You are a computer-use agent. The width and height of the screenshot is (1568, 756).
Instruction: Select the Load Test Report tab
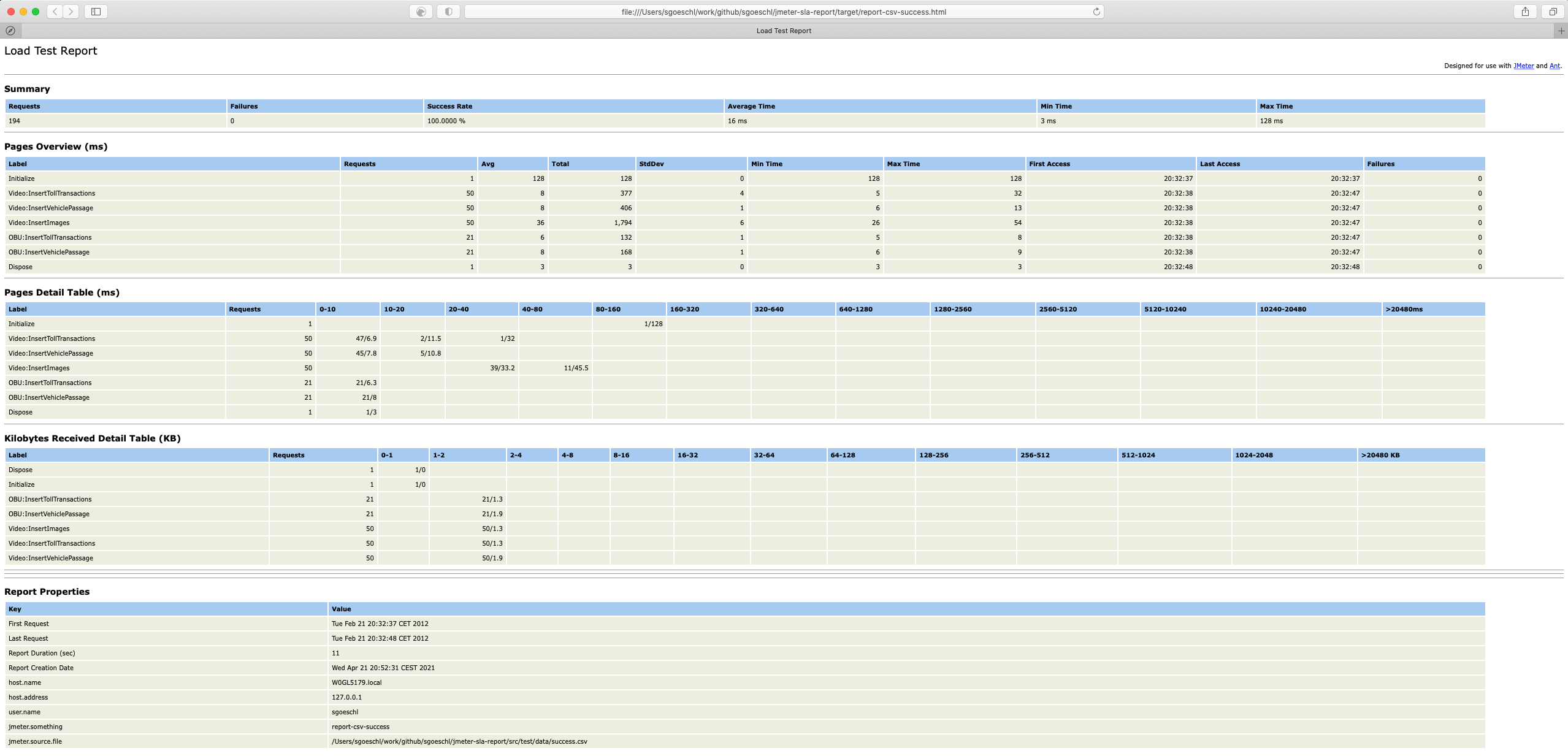tap(783, 31)
